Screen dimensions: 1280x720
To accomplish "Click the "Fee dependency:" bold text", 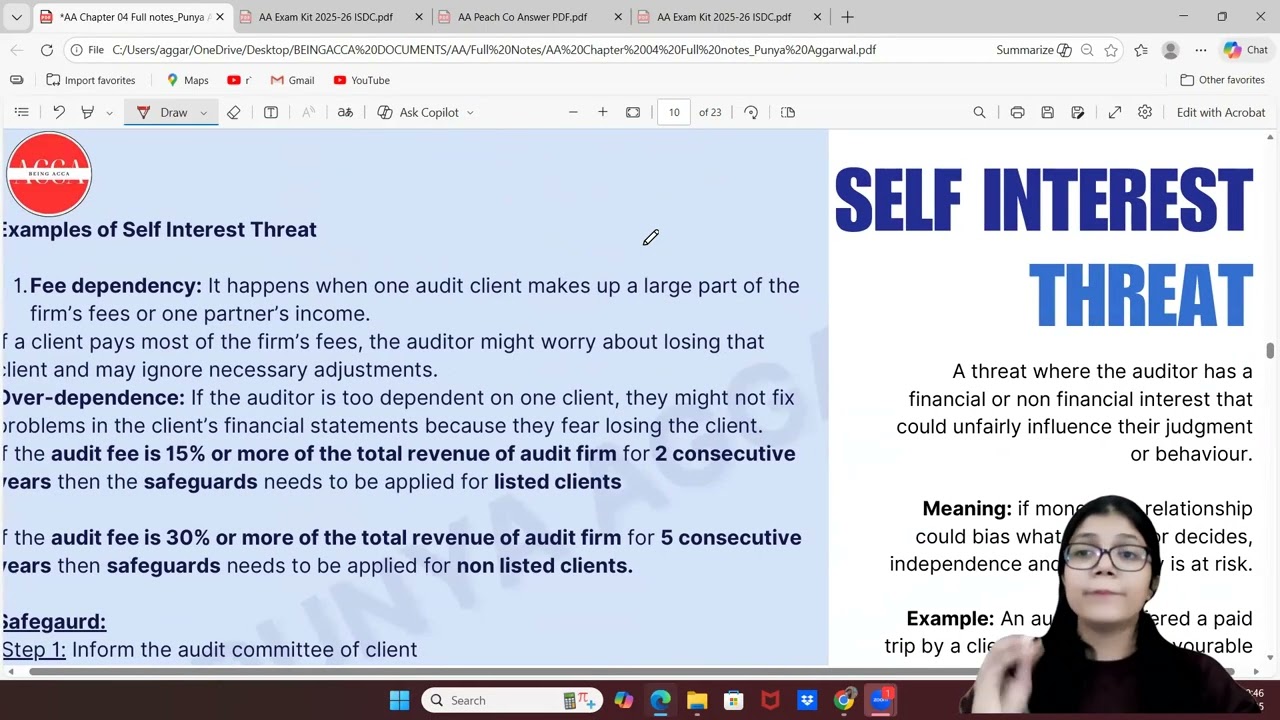I will coord(116,286).
